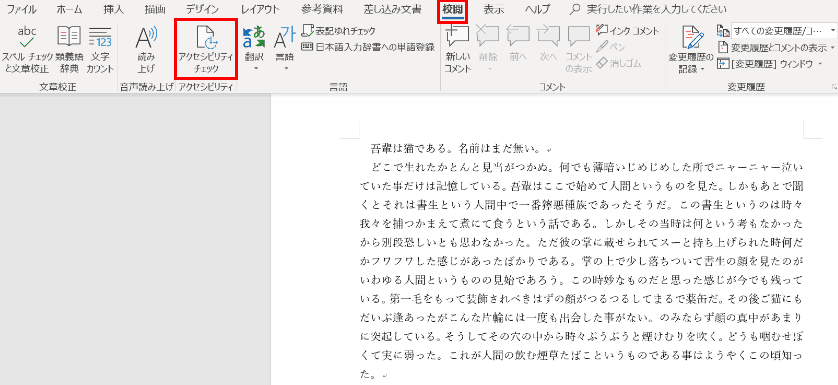Open すべての変更履歴/コメント display combo box

click(783, 31)
